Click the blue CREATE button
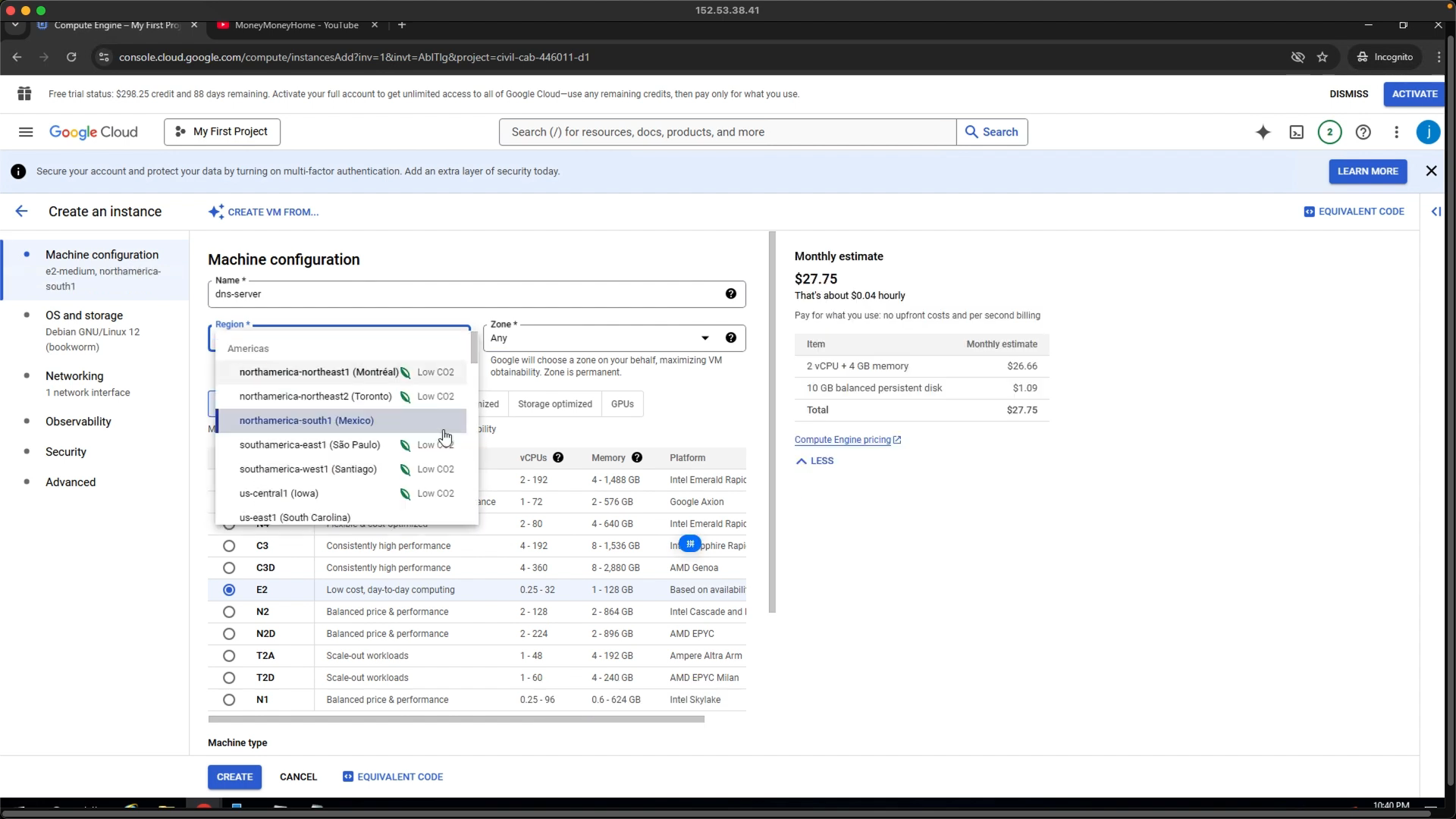Screen dimensions: 1456x819 [x=234, y=777]
